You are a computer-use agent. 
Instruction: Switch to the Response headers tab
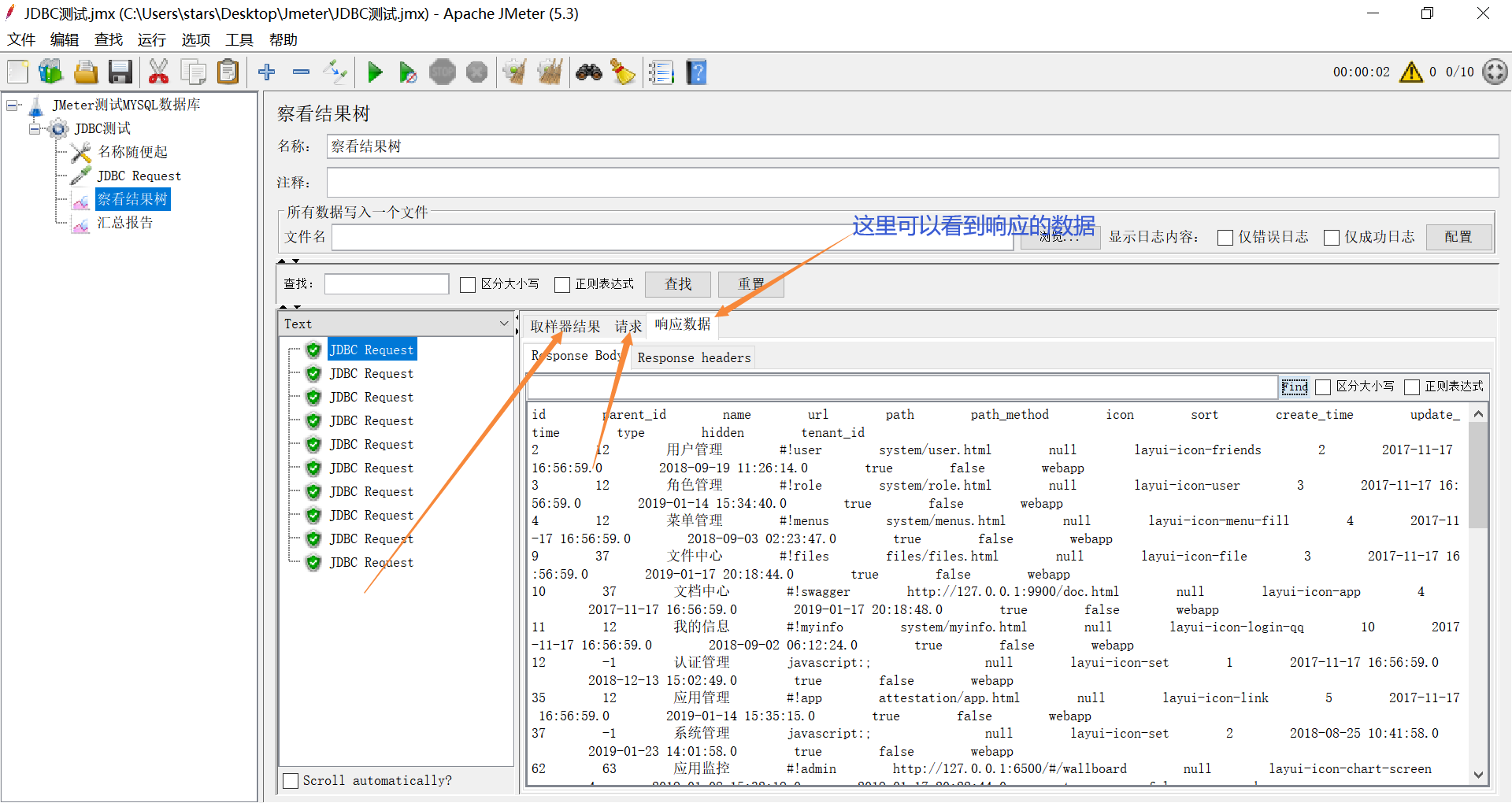click(x=692, y=357)
